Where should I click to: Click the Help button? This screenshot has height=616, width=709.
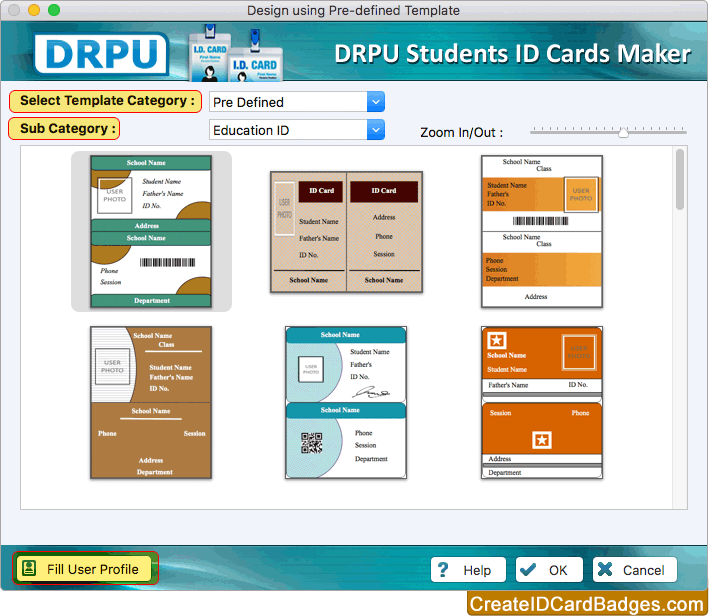(x=468, y=569)
